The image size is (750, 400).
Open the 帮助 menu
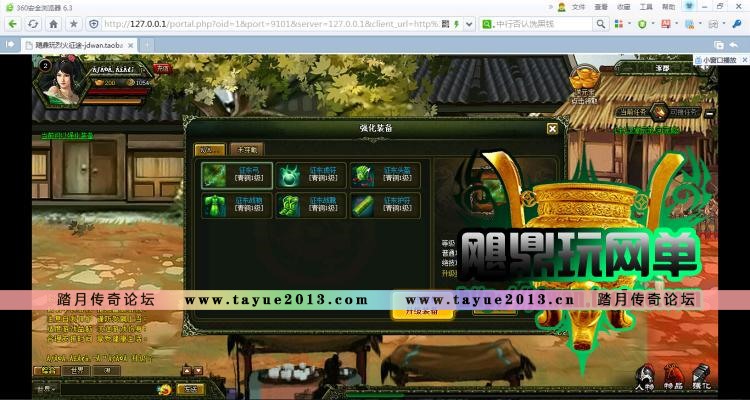tap(668, 7)
